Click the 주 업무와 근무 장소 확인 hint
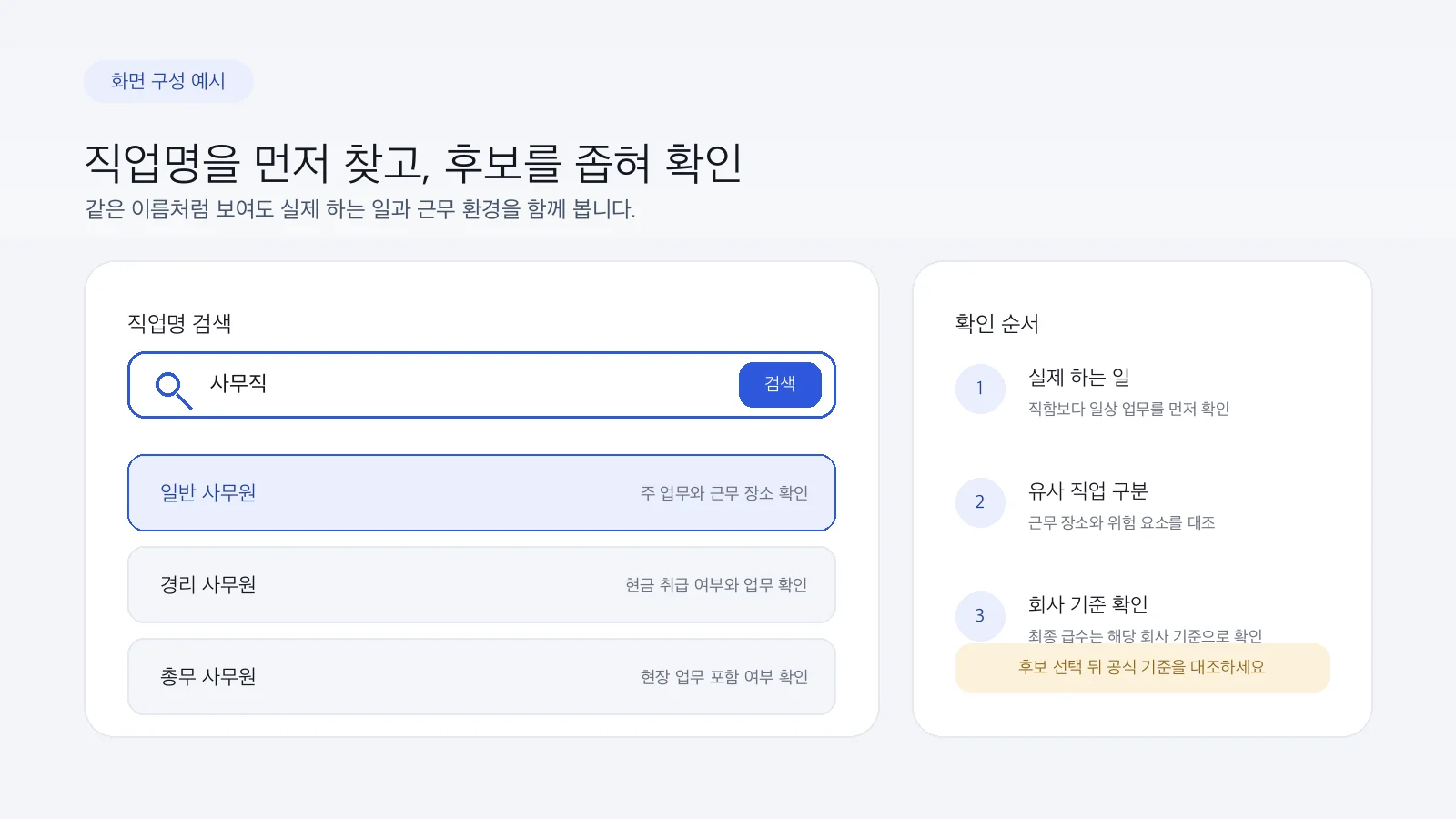The image size is (1456, 819). coord(724,493)
